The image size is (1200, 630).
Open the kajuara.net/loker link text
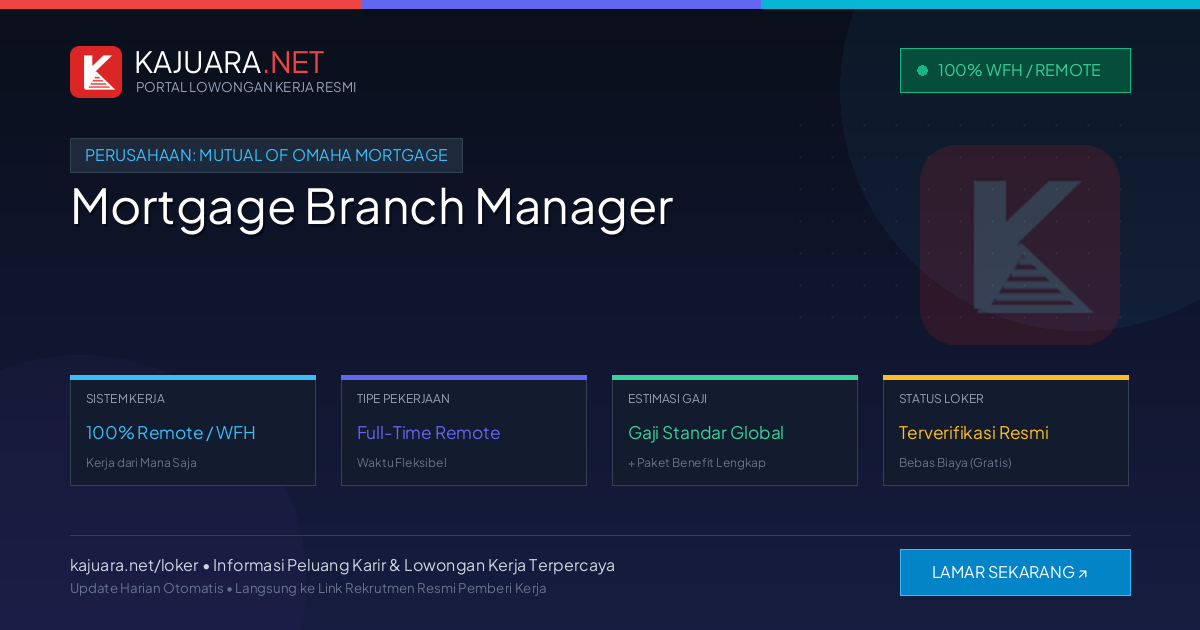(x=134, y=565)
